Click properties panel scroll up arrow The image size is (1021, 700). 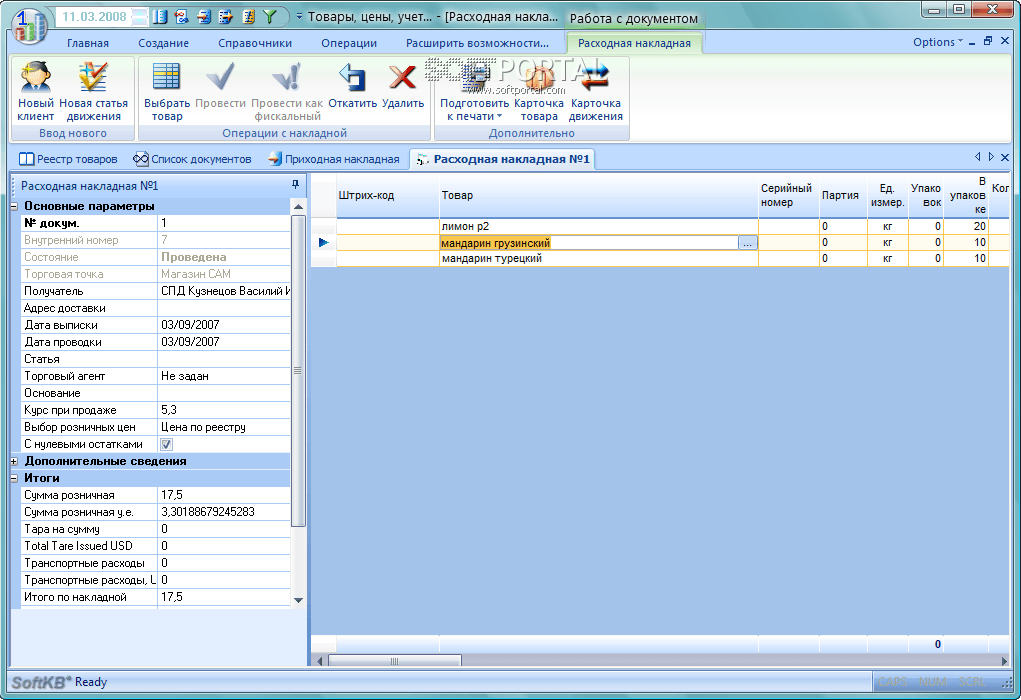(x=298, y=206)
